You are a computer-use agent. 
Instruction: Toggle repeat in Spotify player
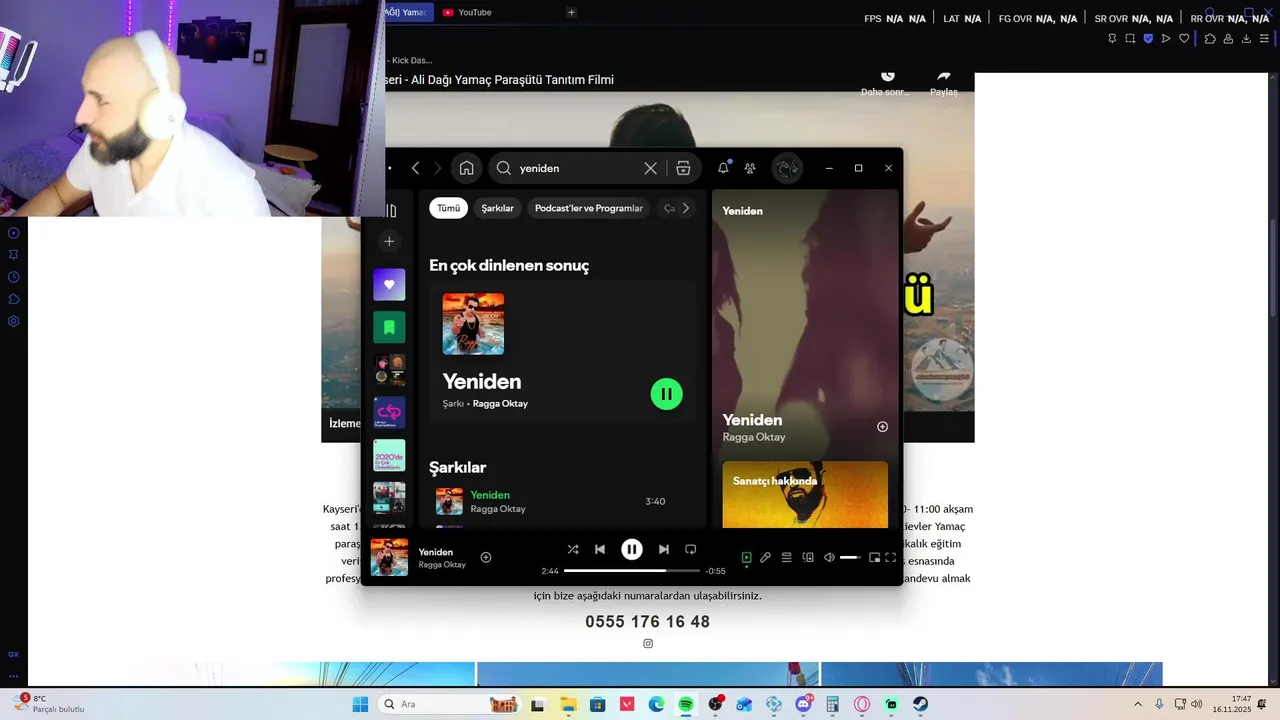tap(690, 549)
